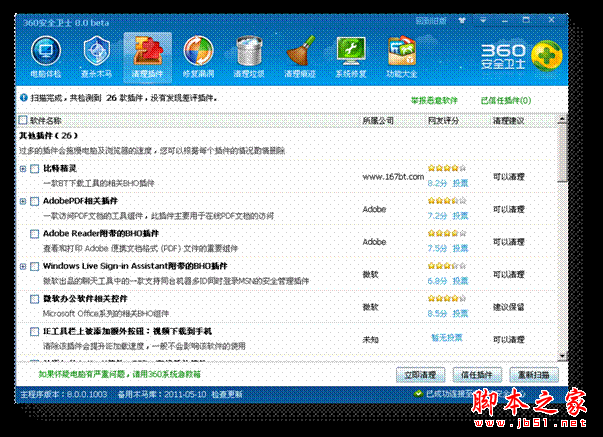The height and width of the screenshot is (437, 603).
Task: Select the 清理插件 plugin cleanup module
Action: pos(147,57)
